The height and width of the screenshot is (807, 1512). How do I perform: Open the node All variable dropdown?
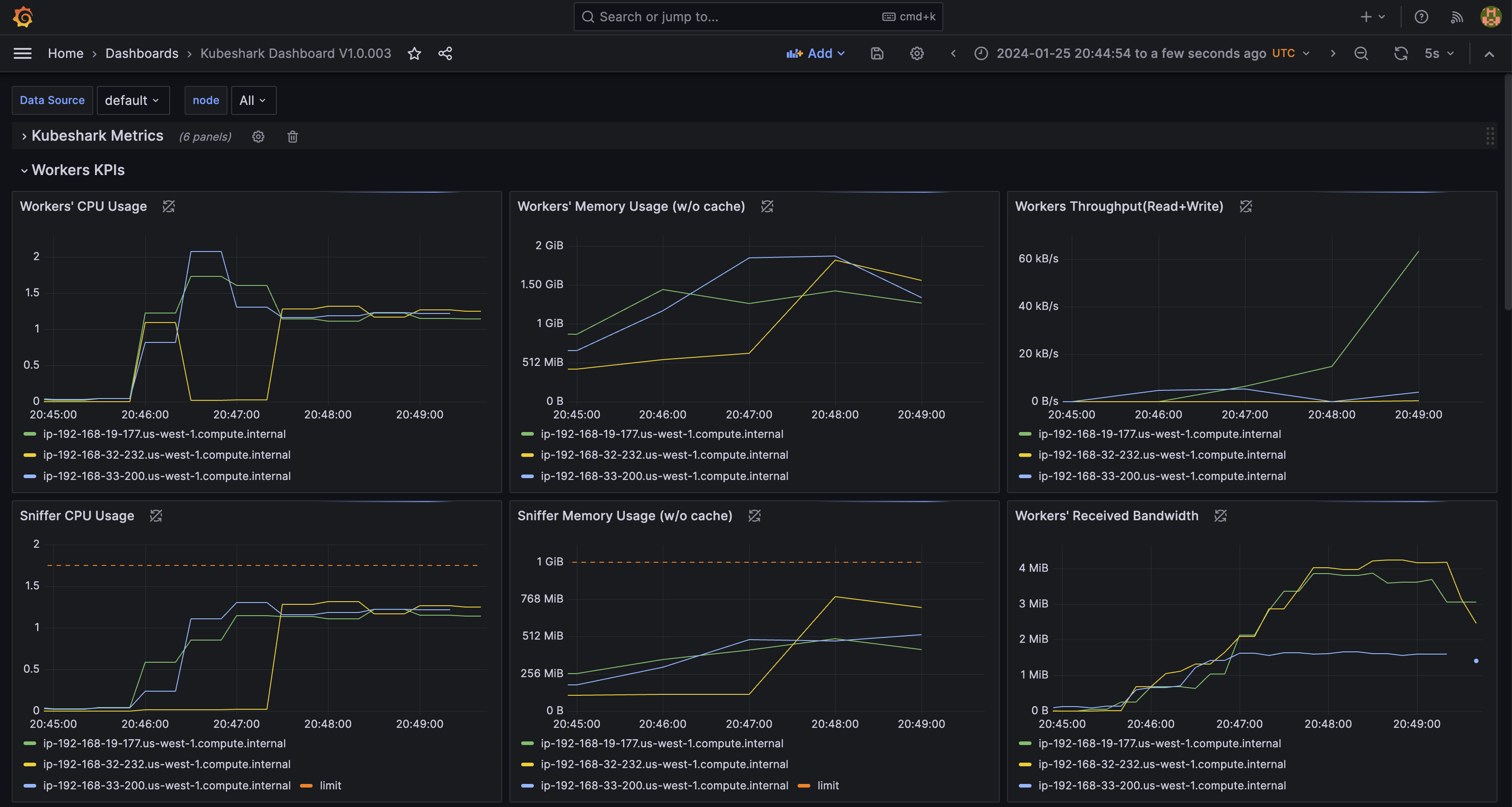(253, 100)
